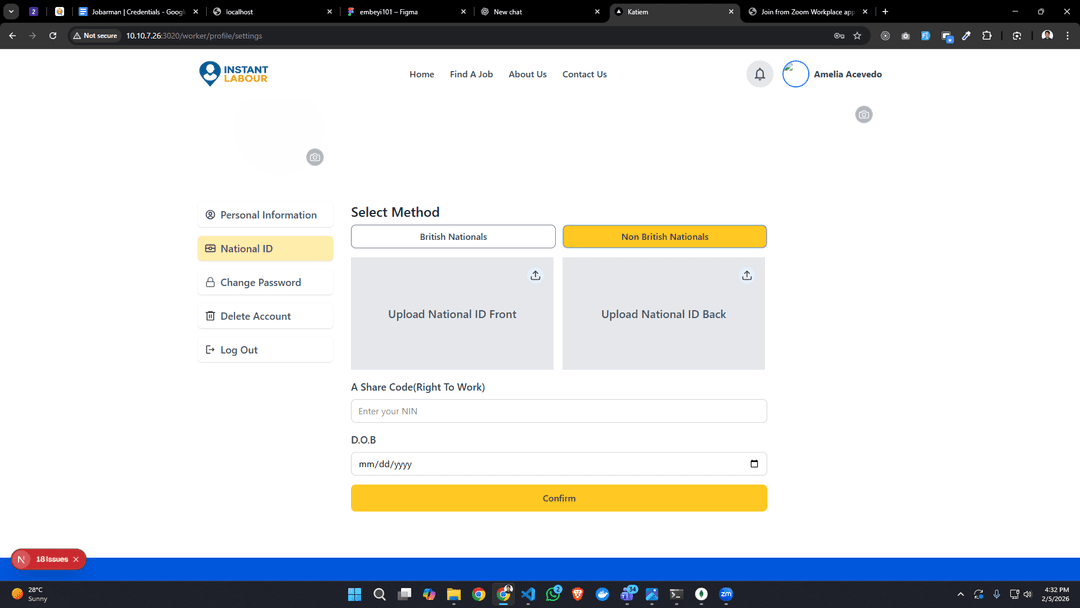This screenshot has width=1080, height=608.
Task: Bookmark this page with star icon
Action: 857,36
